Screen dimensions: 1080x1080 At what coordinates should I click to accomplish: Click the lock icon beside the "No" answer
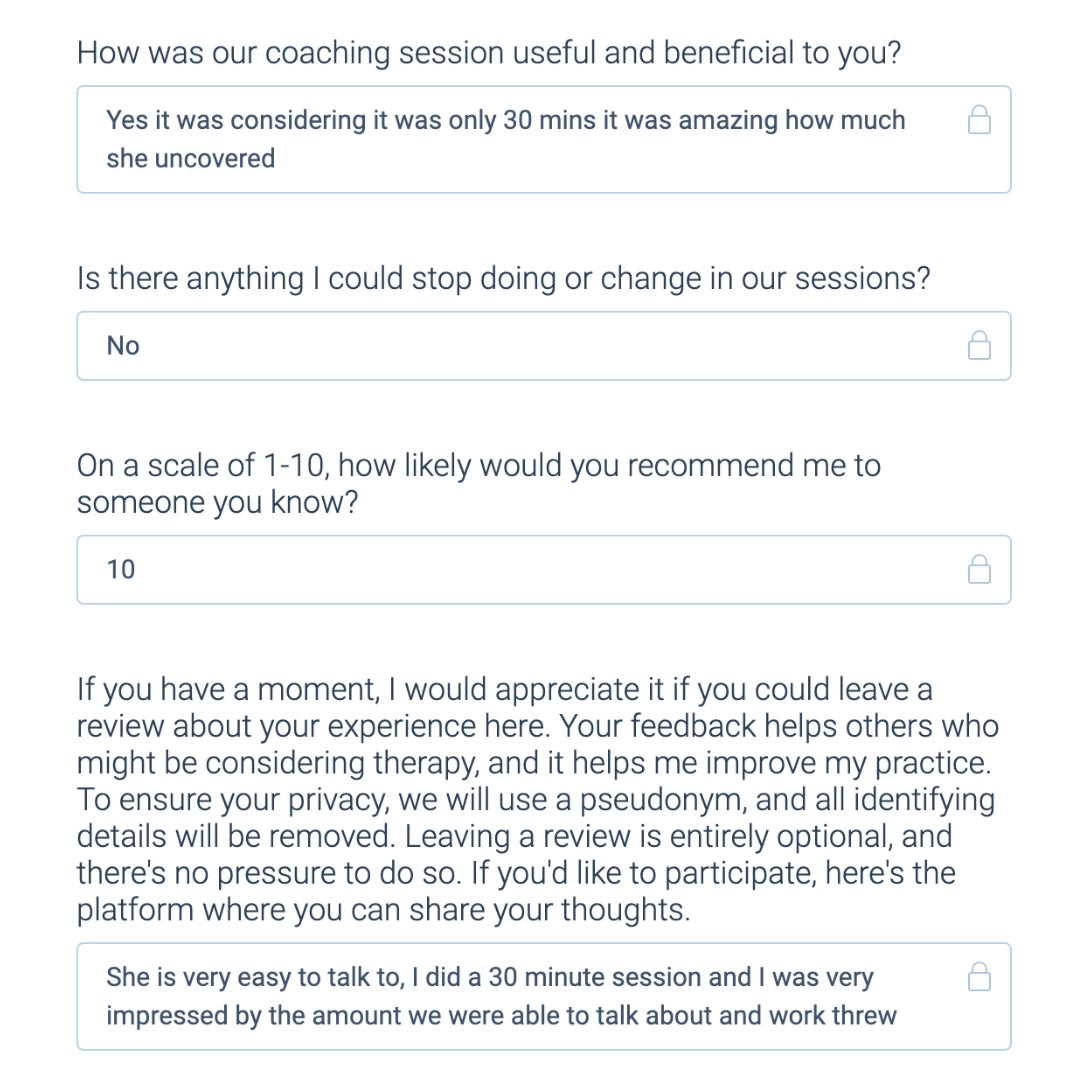(x=979, y=346)
